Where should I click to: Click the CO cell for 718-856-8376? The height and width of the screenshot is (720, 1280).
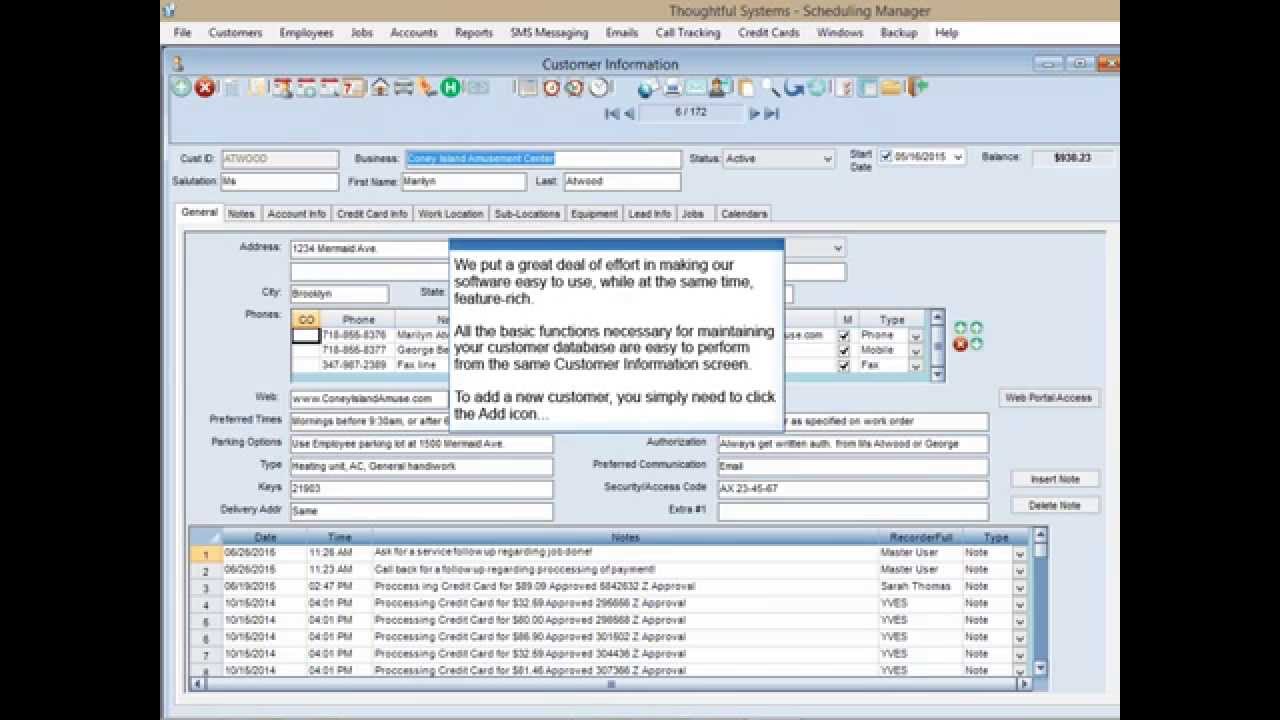click(306, 335)
